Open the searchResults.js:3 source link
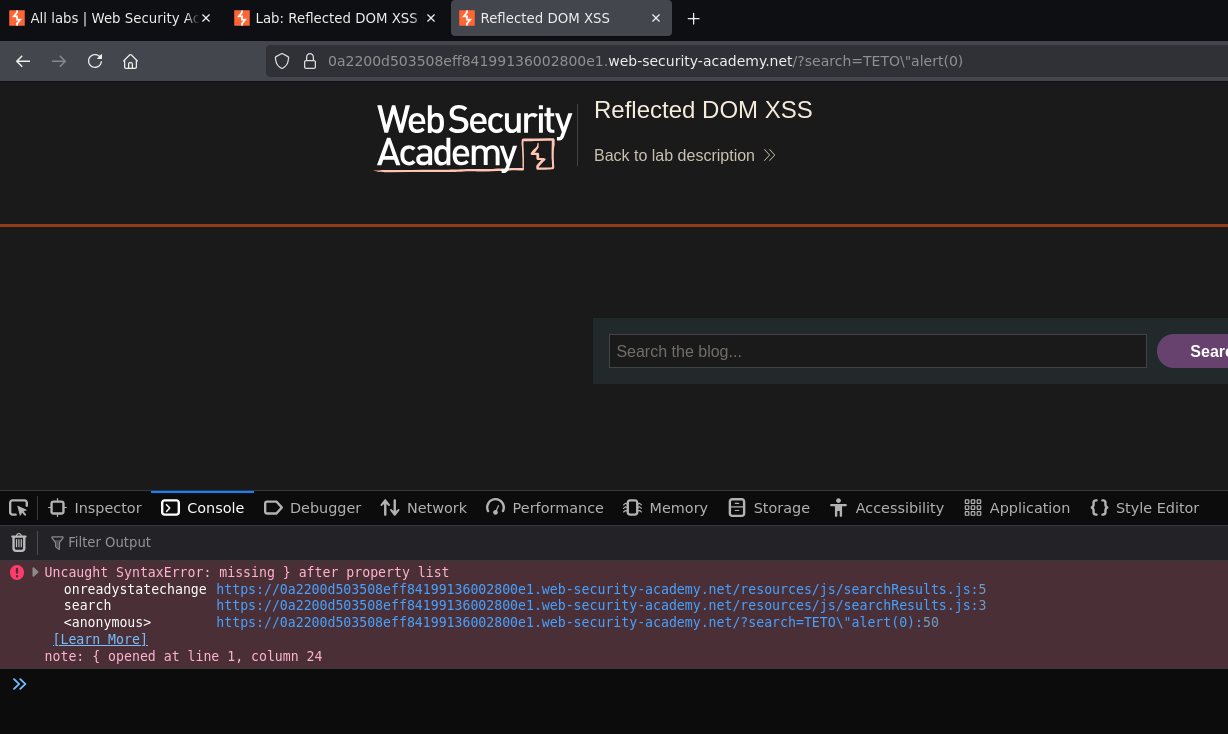The image size is (1228, 734). pos(601,605)
